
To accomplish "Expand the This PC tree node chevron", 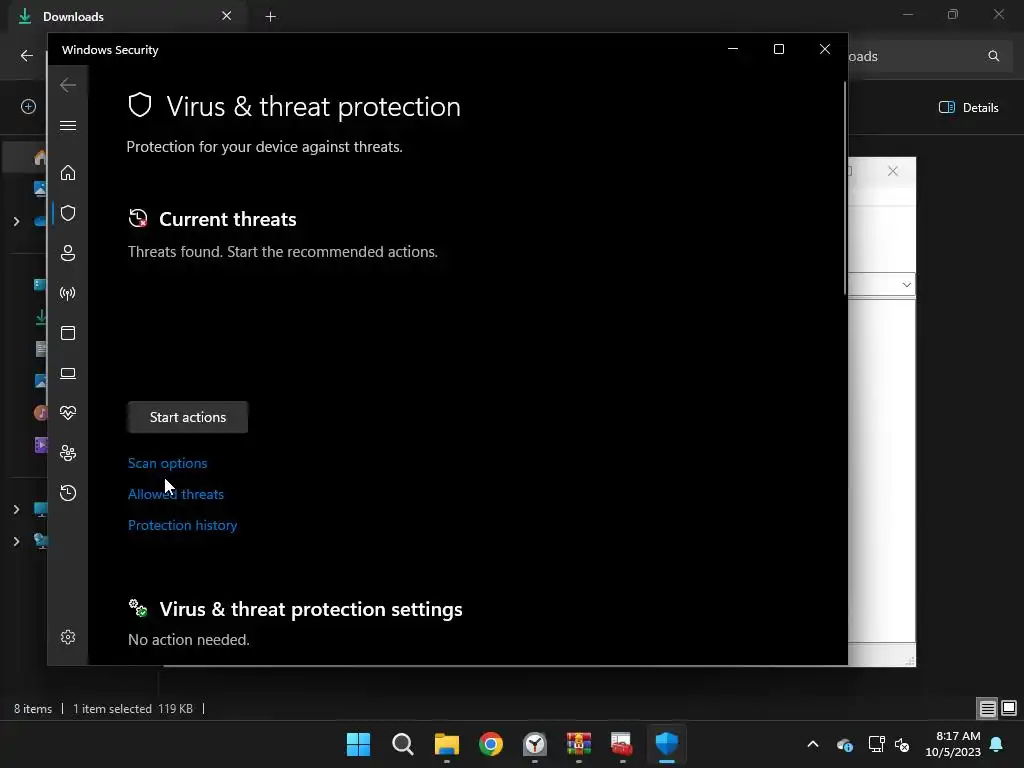I will tap(16, 509).
